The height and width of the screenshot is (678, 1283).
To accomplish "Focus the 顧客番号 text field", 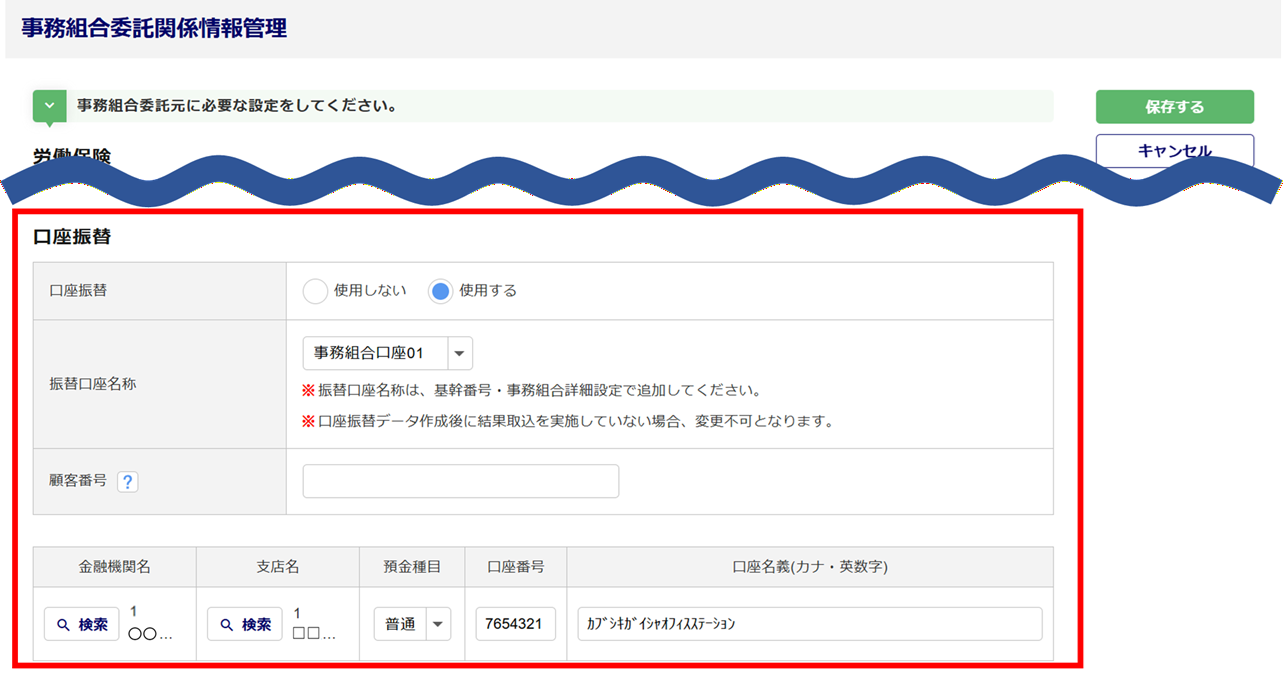I will [460, 481].
